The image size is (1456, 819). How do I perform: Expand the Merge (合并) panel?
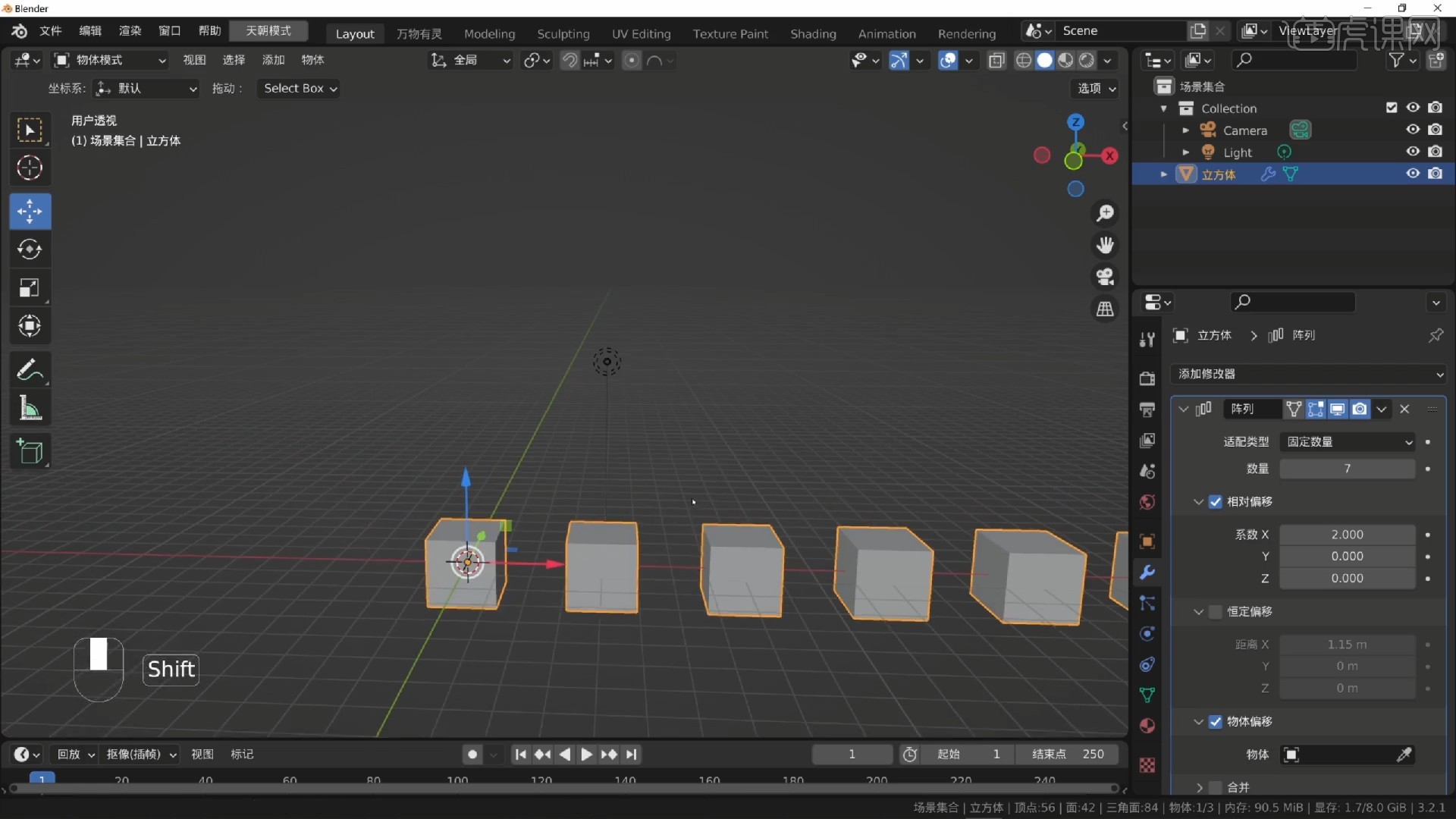tap(1199, 787)
